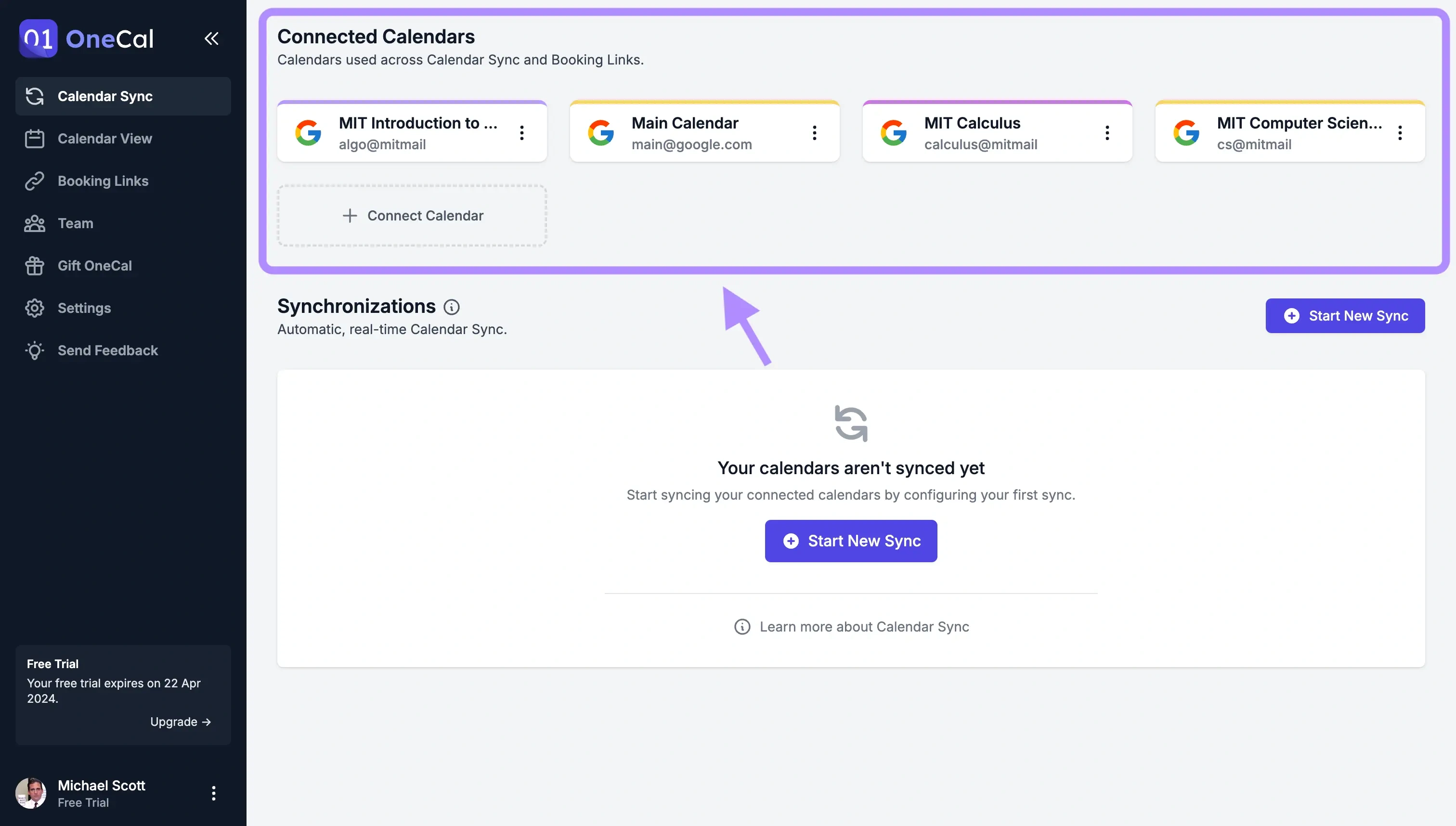Click the sync arrows icon in empty state
The height and width of the screenshot is (826, 1456).
(x=851, y=423)
